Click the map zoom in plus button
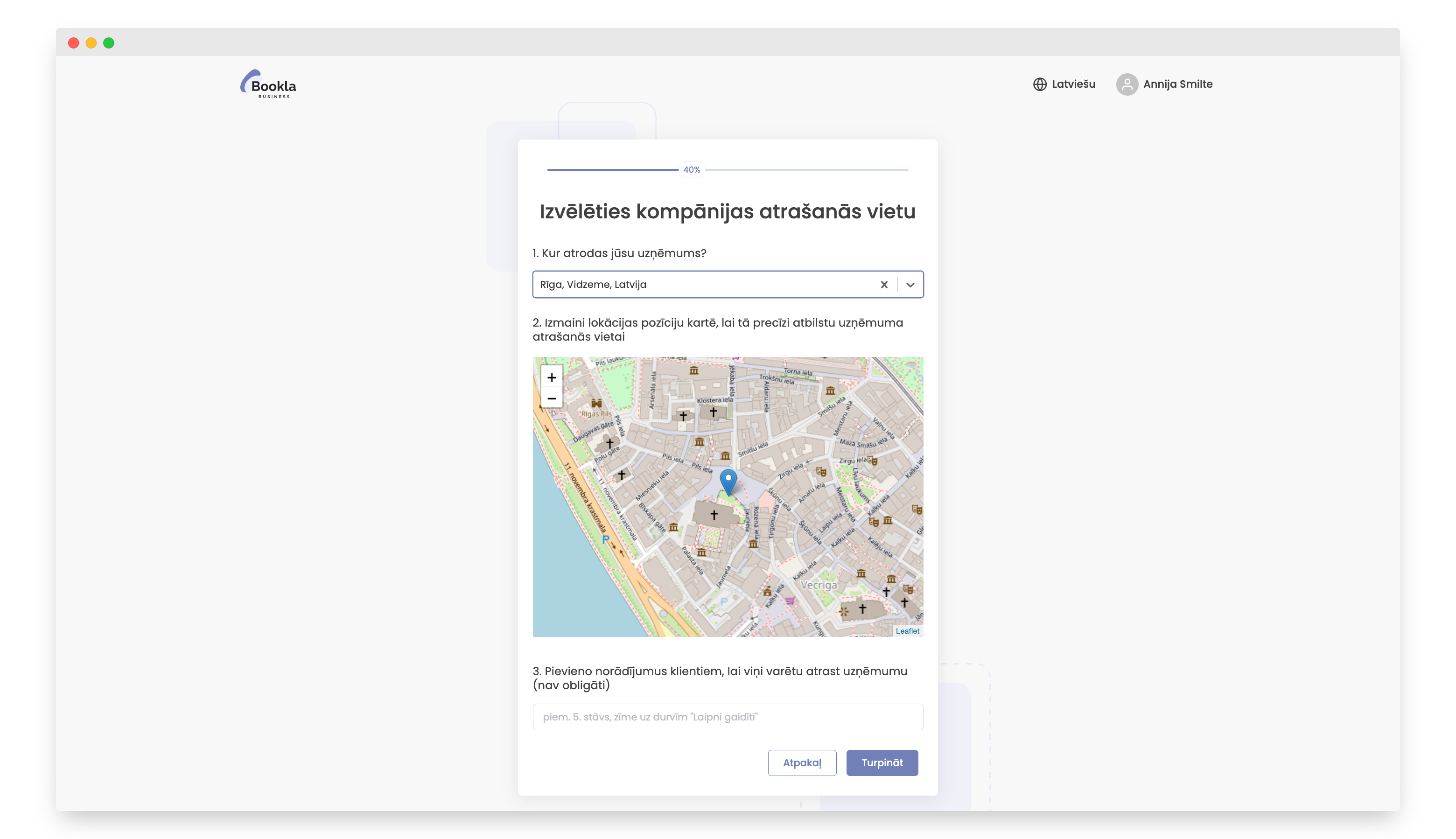 pyautogui.click(x=552, y=378)
